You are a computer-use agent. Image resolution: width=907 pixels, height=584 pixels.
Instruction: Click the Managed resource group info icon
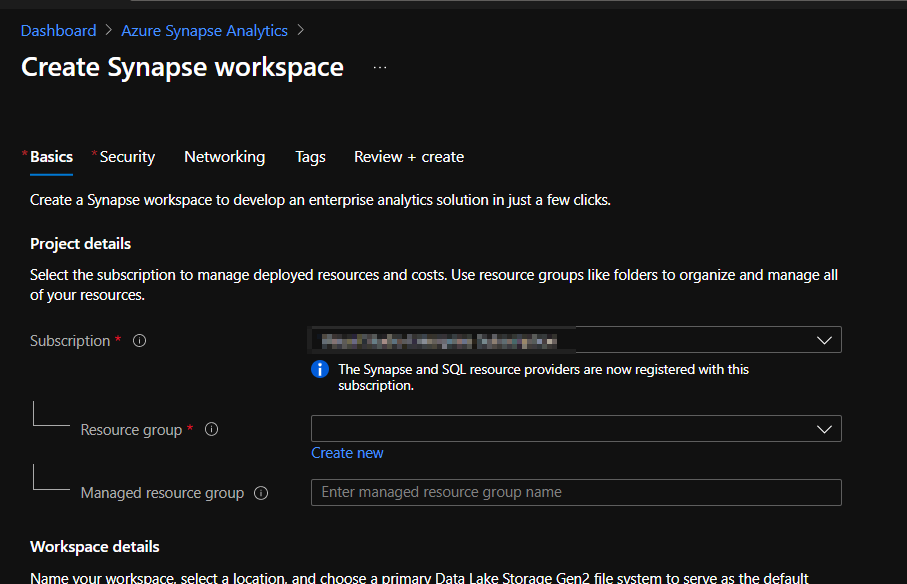point(261,493)
